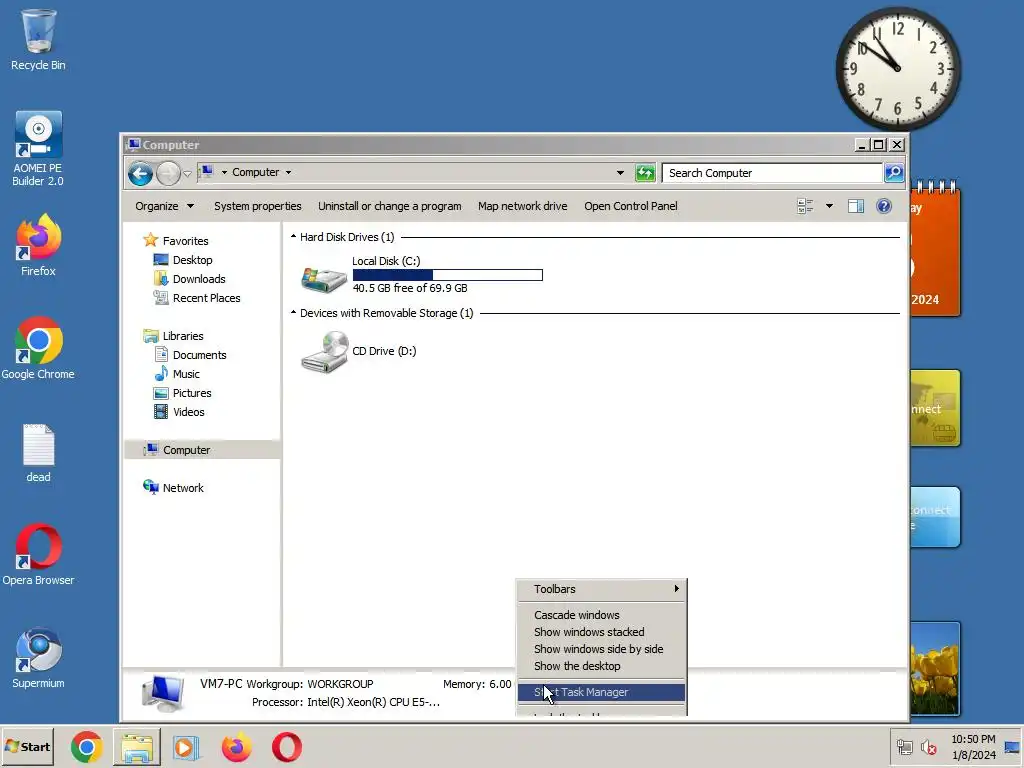Viewport: 1024px width, 768px height.
Task: Select the CD Drive (D:) icon
Action: pos(325,351)
